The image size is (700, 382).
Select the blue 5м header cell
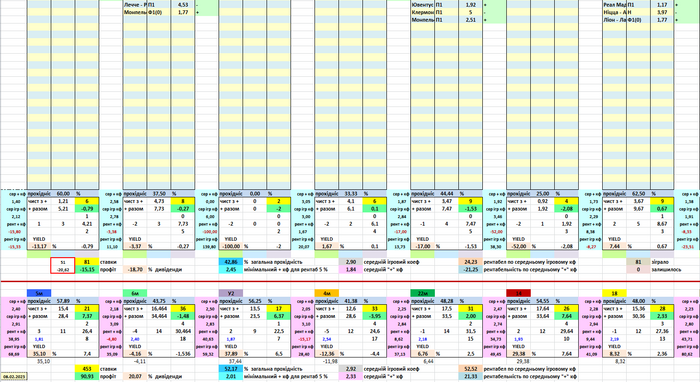click(39, 293)
